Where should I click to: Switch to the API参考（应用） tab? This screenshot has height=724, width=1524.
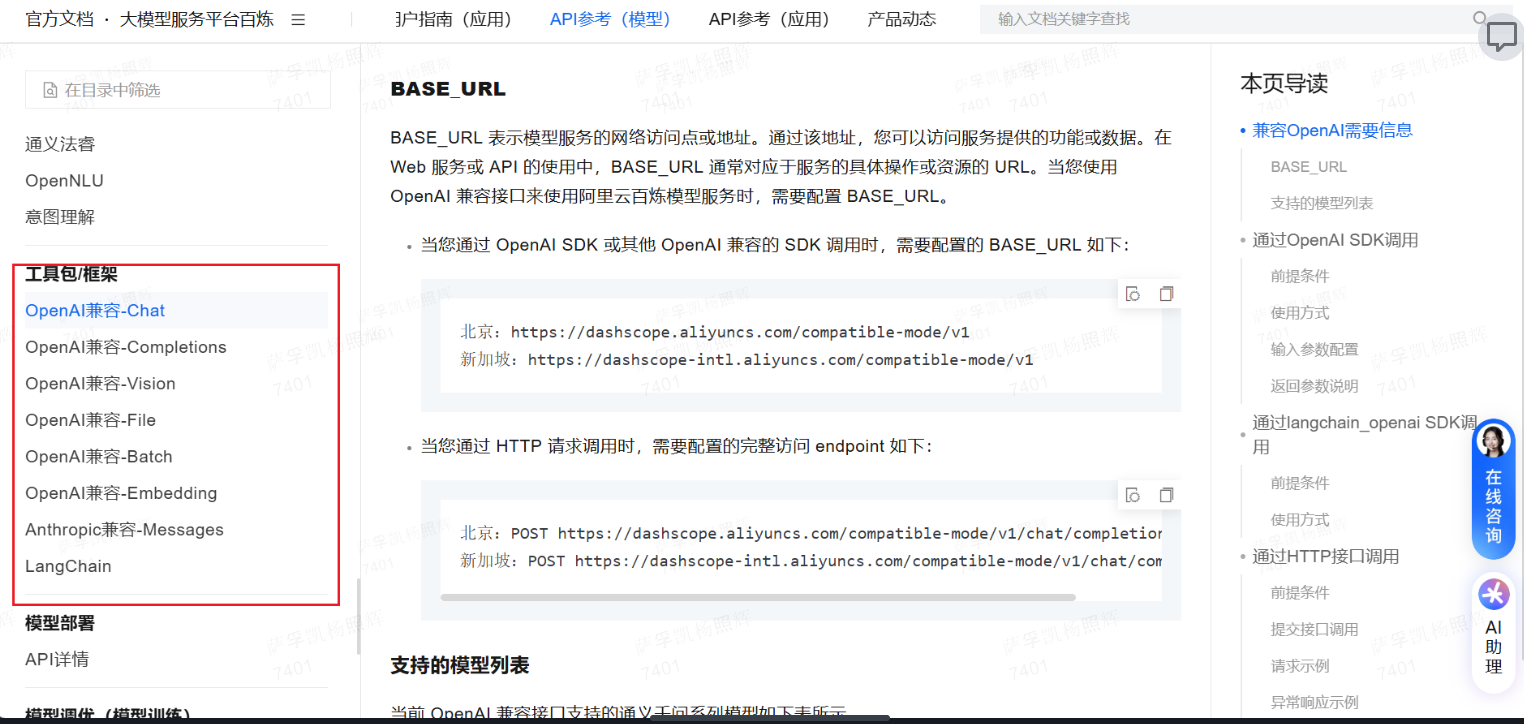[x=770, y=17]
